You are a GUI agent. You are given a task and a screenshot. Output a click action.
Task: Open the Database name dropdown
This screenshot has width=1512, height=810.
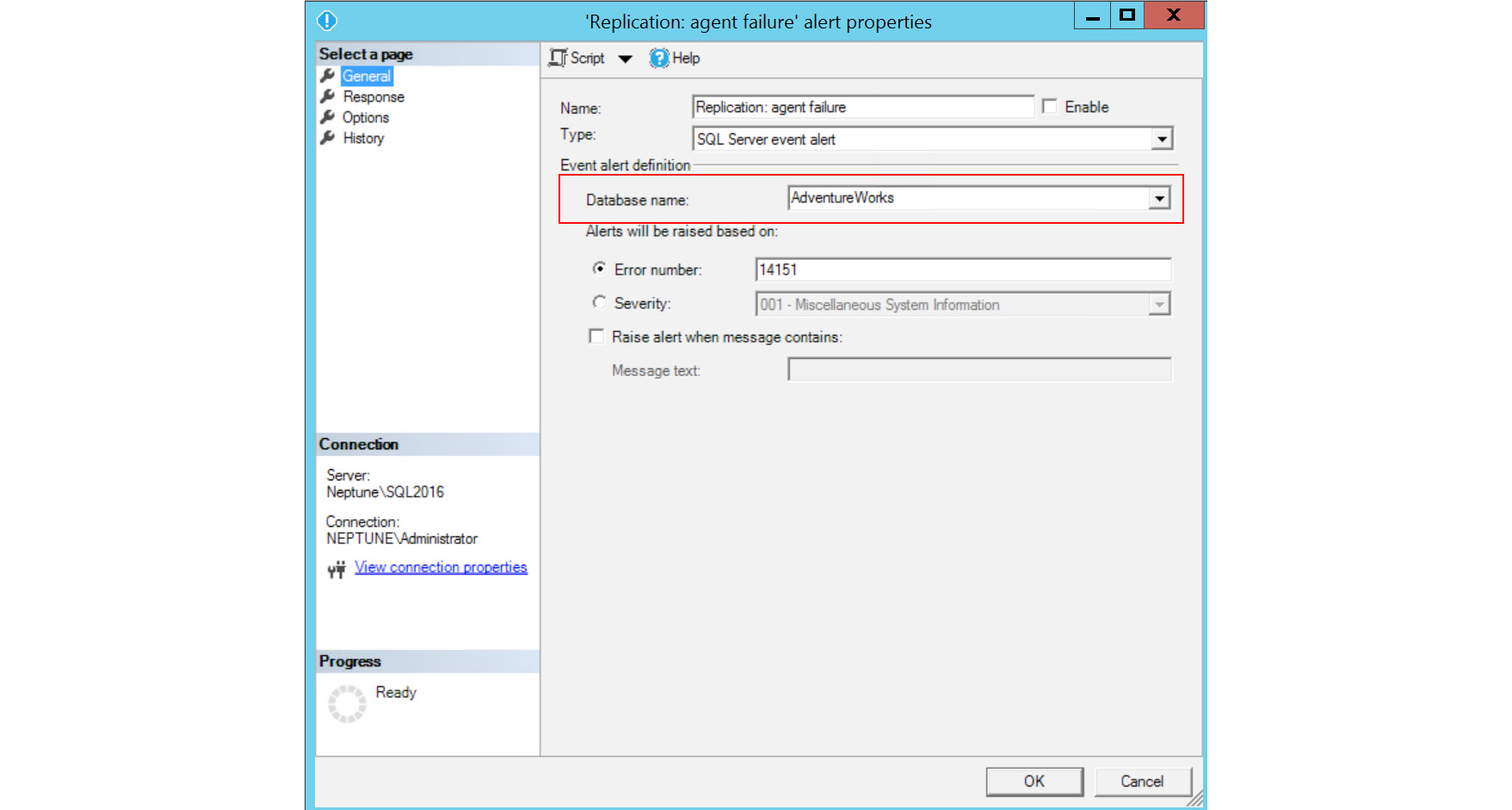[1159, 198]
